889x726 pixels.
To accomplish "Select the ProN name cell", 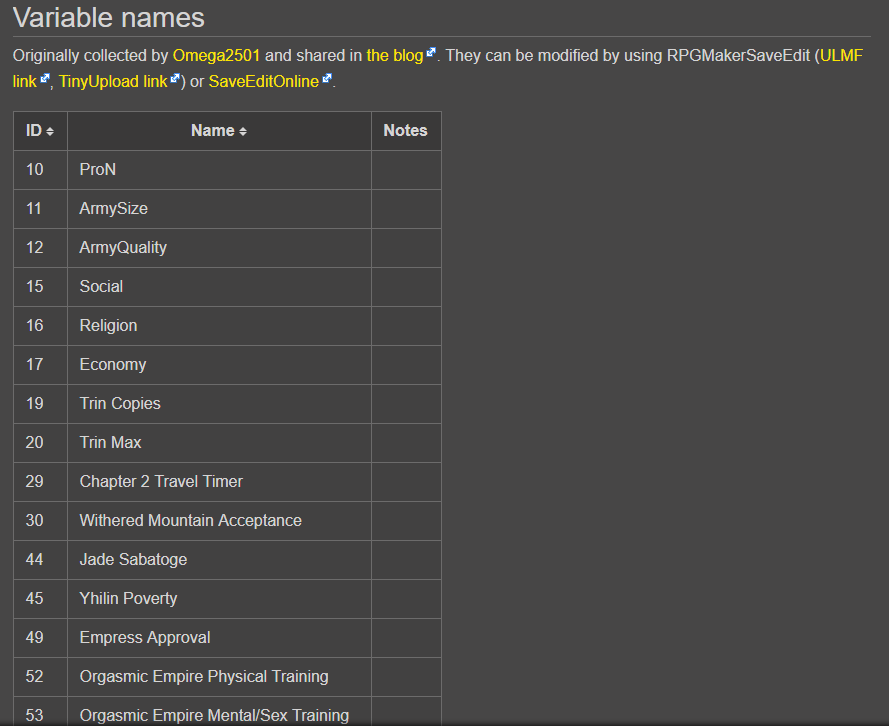I will point(98,170).
